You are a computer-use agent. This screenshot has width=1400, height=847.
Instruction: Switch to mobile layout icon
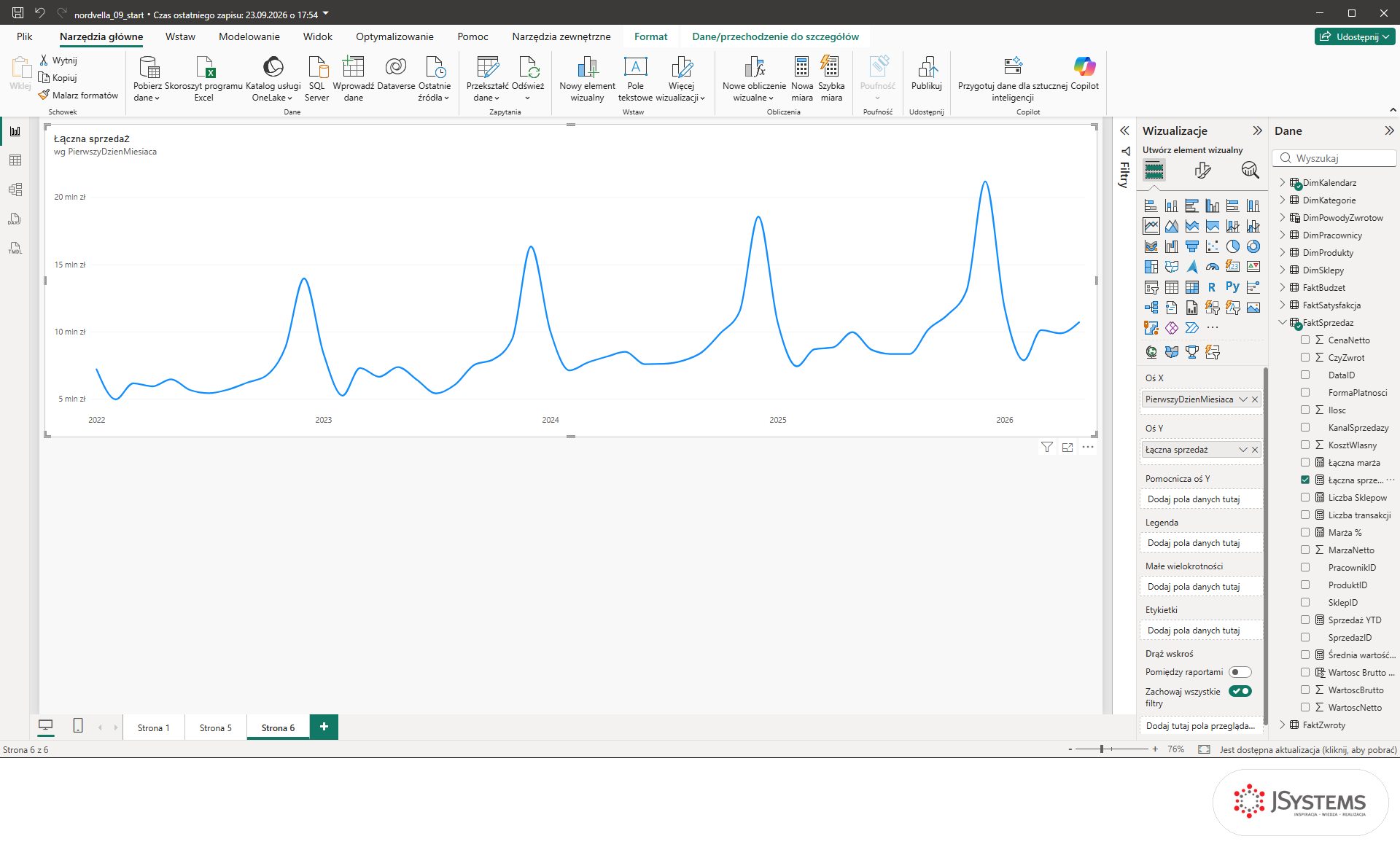(x=78, y=726)
